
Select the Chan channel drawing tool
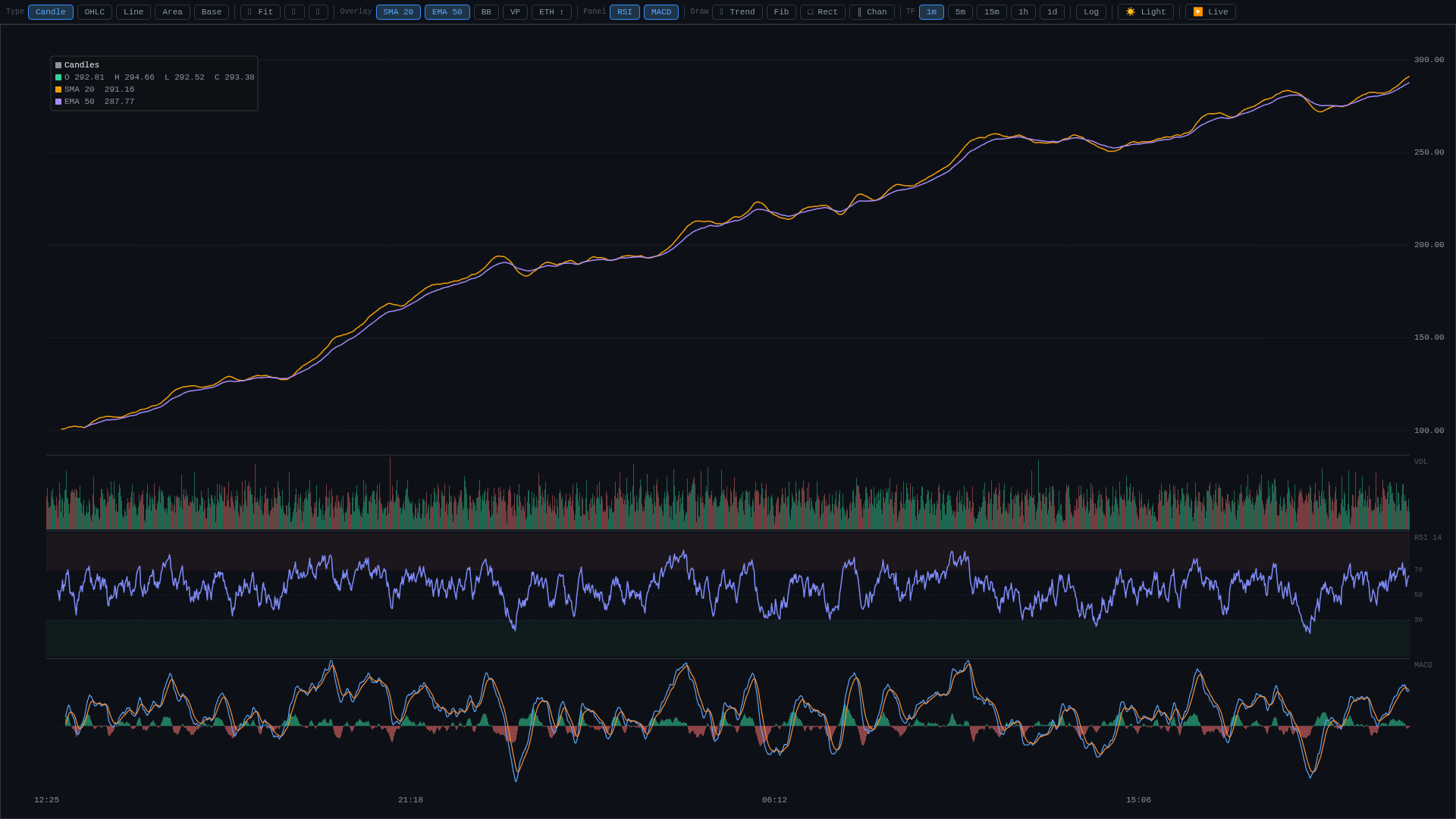pyautogui.click(x=872, y=12)
